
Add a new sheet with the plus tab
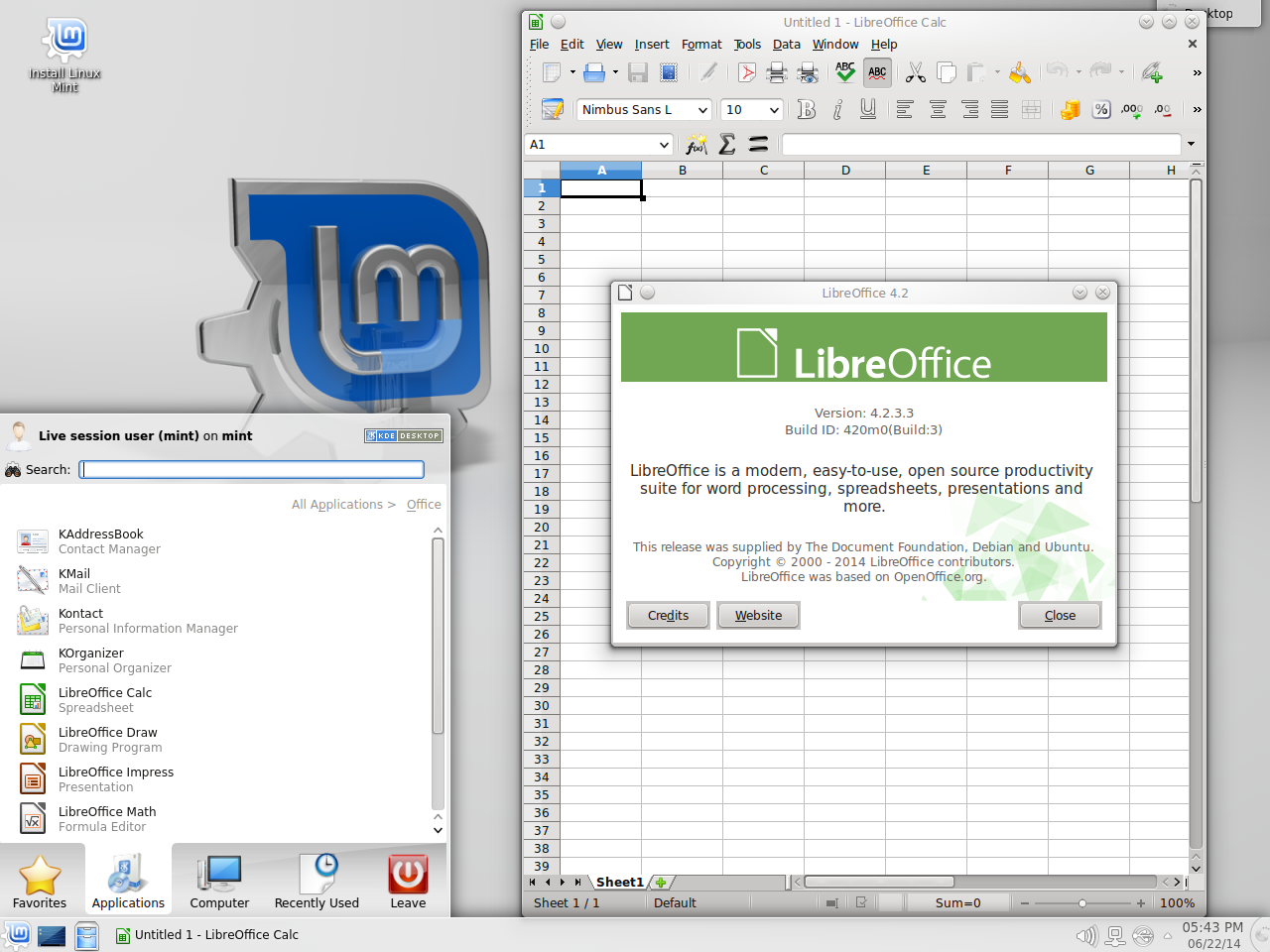click(x=661, y=883)
